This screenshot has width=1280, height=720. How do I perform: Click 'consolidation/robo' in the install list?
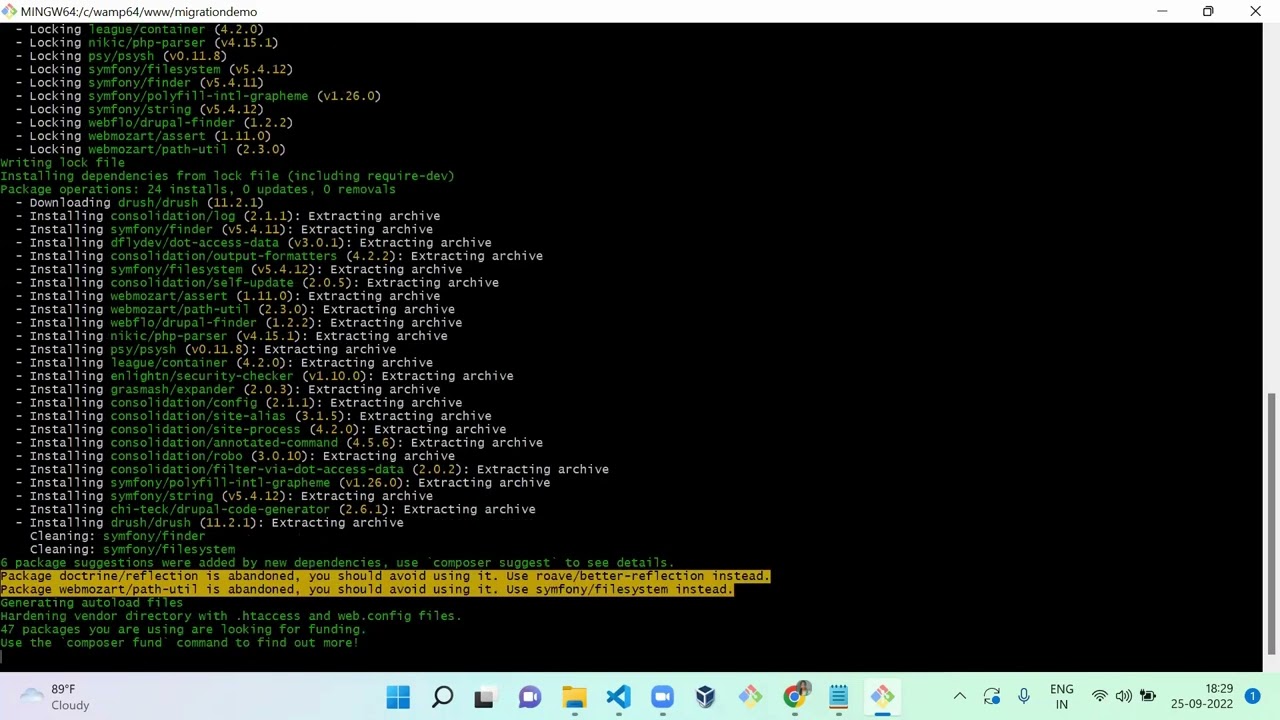coord(176,456)
